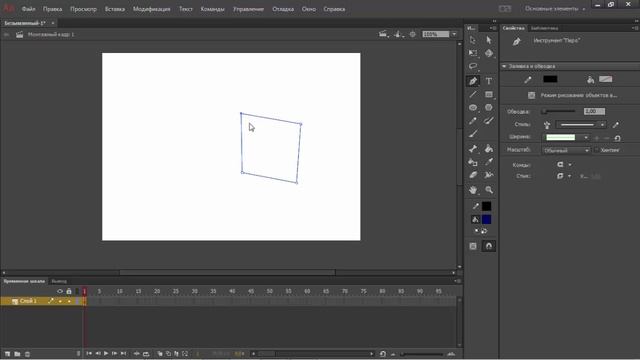Select the 3D Rotation tool
The width and height of the screenshot is (640, 360).
(x=489, y=53)
